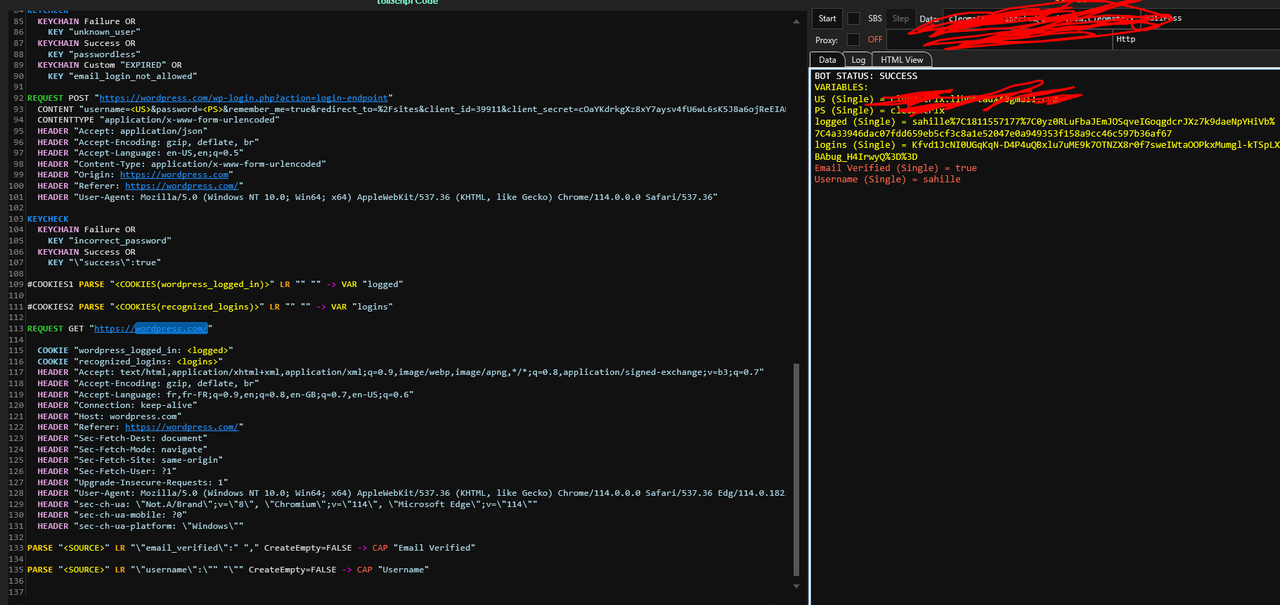Viewport: 1280px width, 605px height.
Task: Click the wp-login.php login-endpoint URL
Action: pos(245,98)
